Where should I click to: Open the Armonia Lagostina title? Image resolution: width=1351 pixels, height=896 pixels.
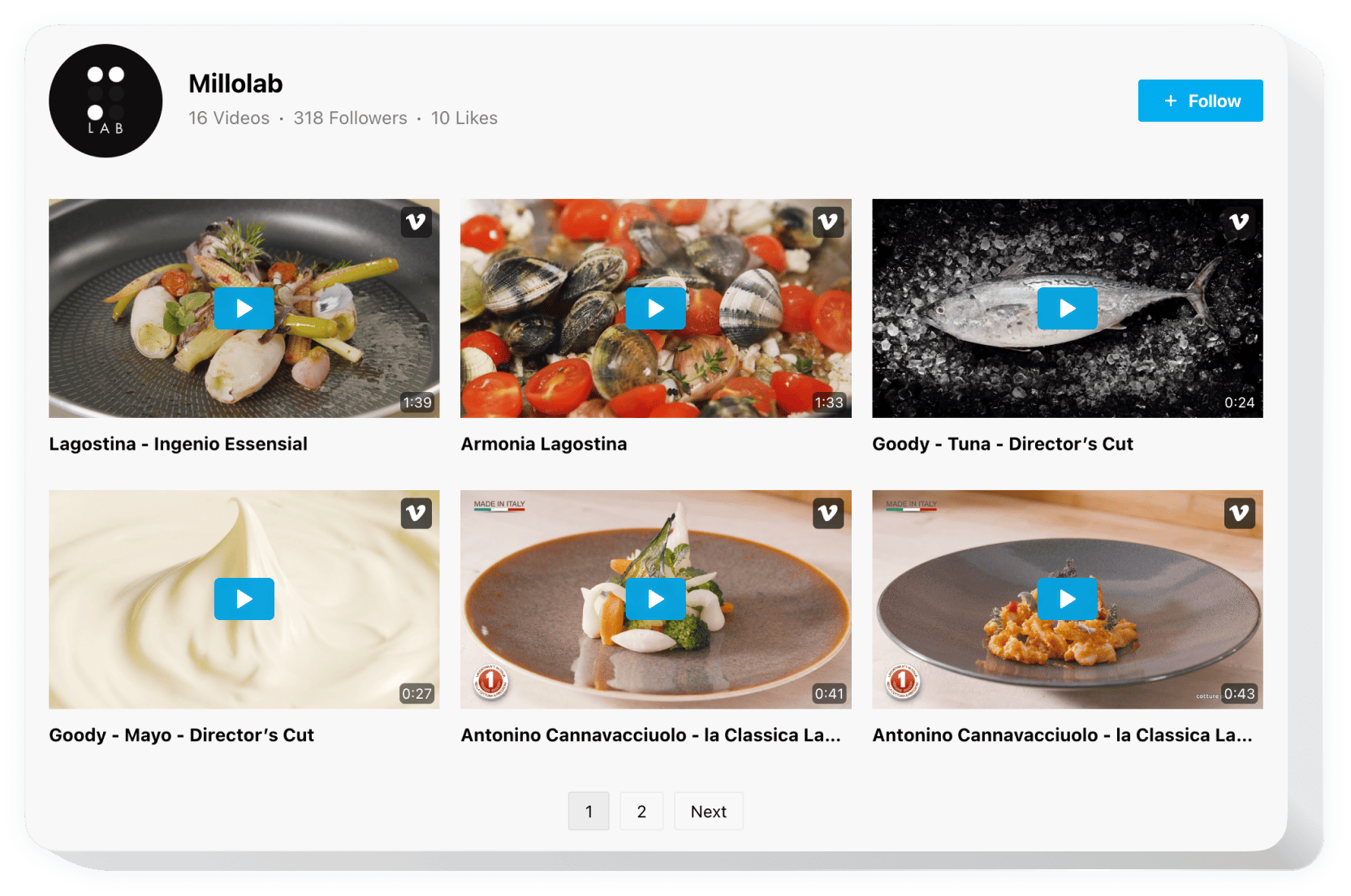[544, 444]
